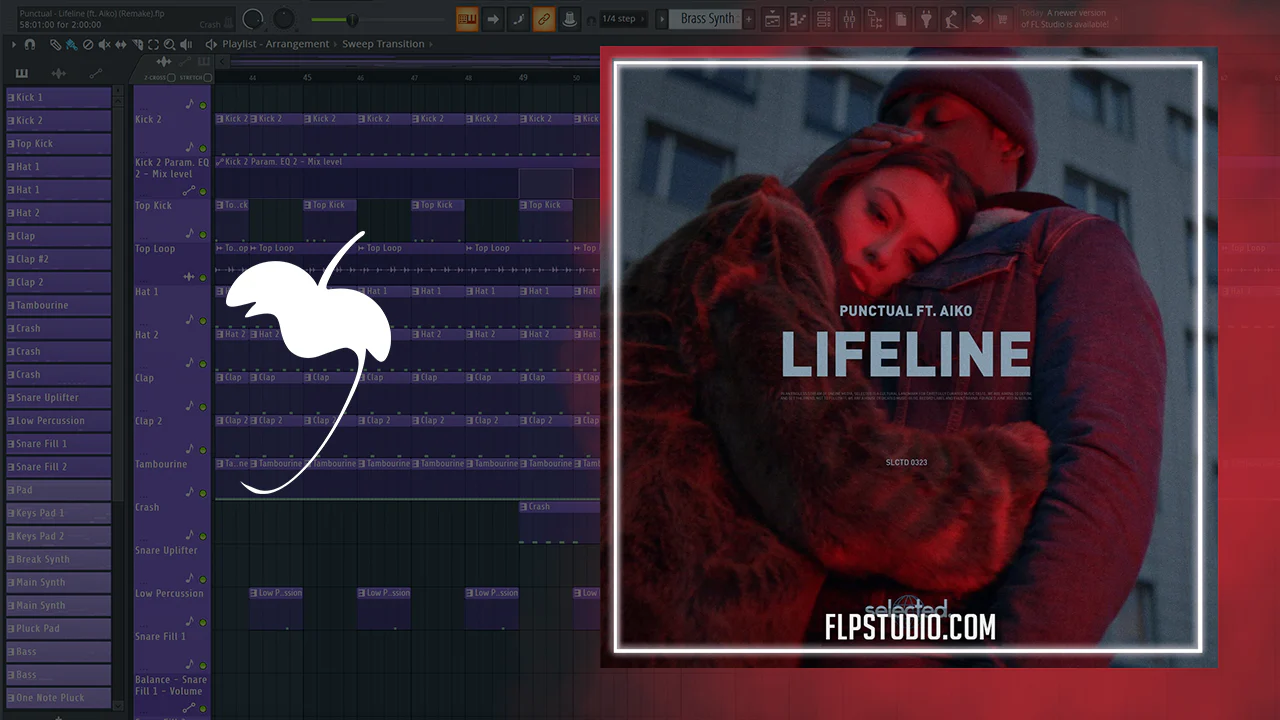
Task: Open the Piano roll view icon
Action: pos(798,18)
